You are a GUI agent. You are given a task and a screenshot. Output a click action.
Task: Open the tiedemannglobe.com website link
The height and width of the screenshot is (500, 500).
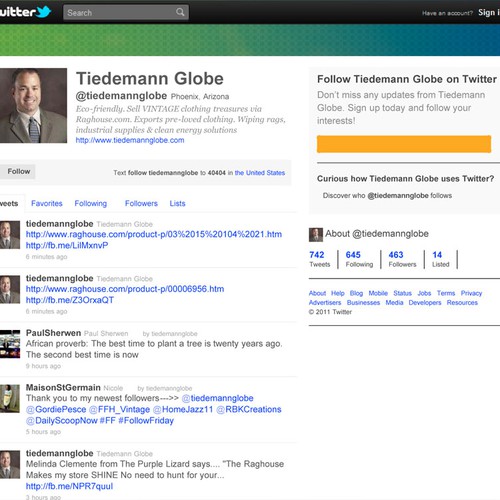(x=130, y=140)
